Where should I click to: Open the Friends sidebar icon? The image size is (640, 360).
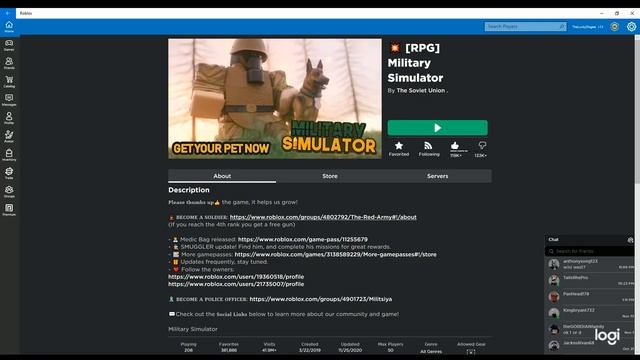pyautogui.click(x=9, y=63)
